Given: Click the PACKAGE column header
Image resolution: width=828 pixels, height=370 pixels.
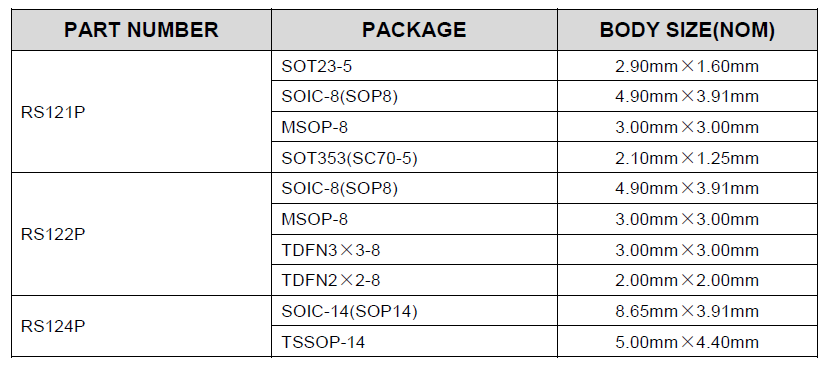Looking at the screenshot, I should tap(414, 30).
